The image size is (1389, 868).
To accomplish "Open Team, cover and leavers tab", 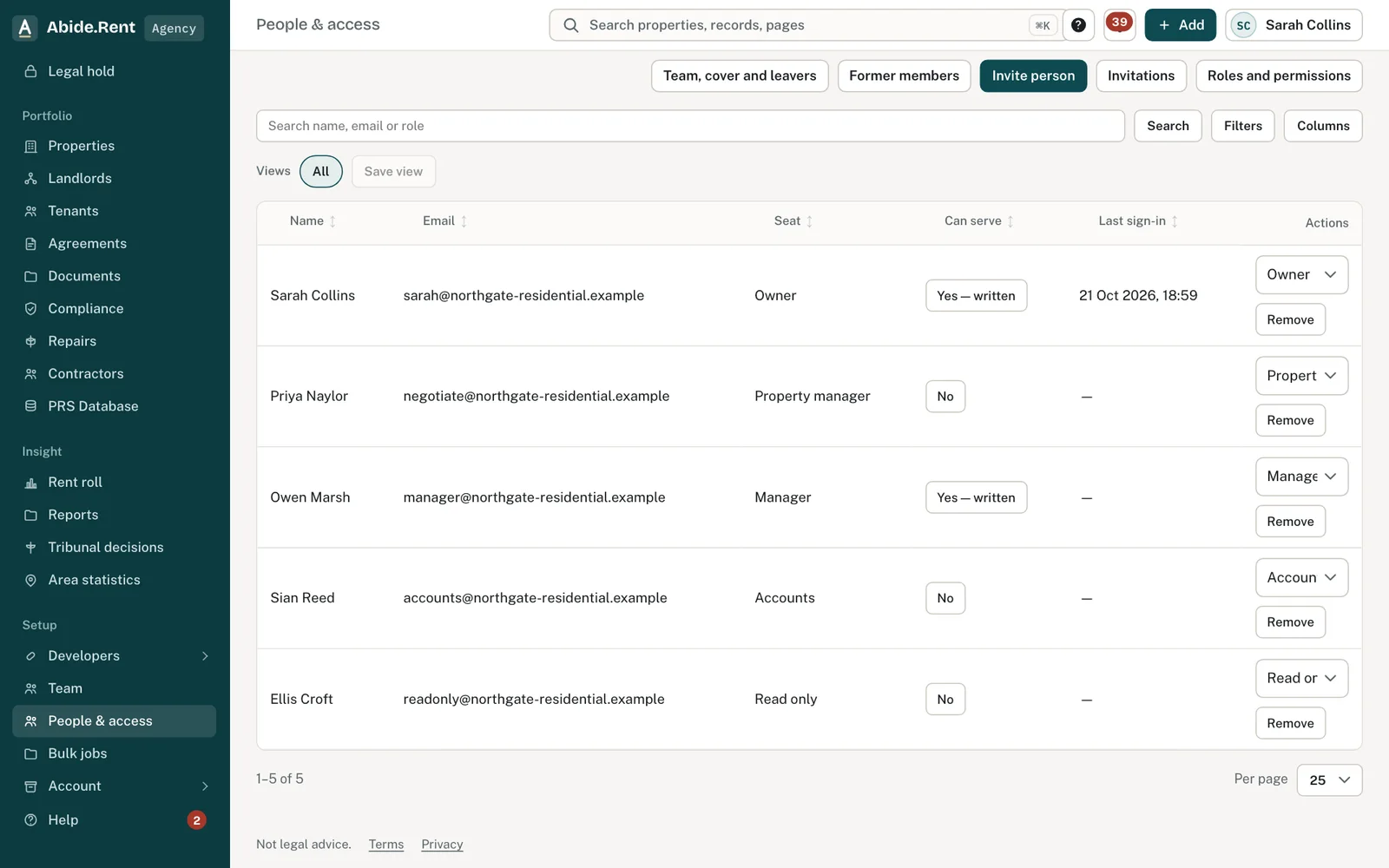I will tap(740, 76).
